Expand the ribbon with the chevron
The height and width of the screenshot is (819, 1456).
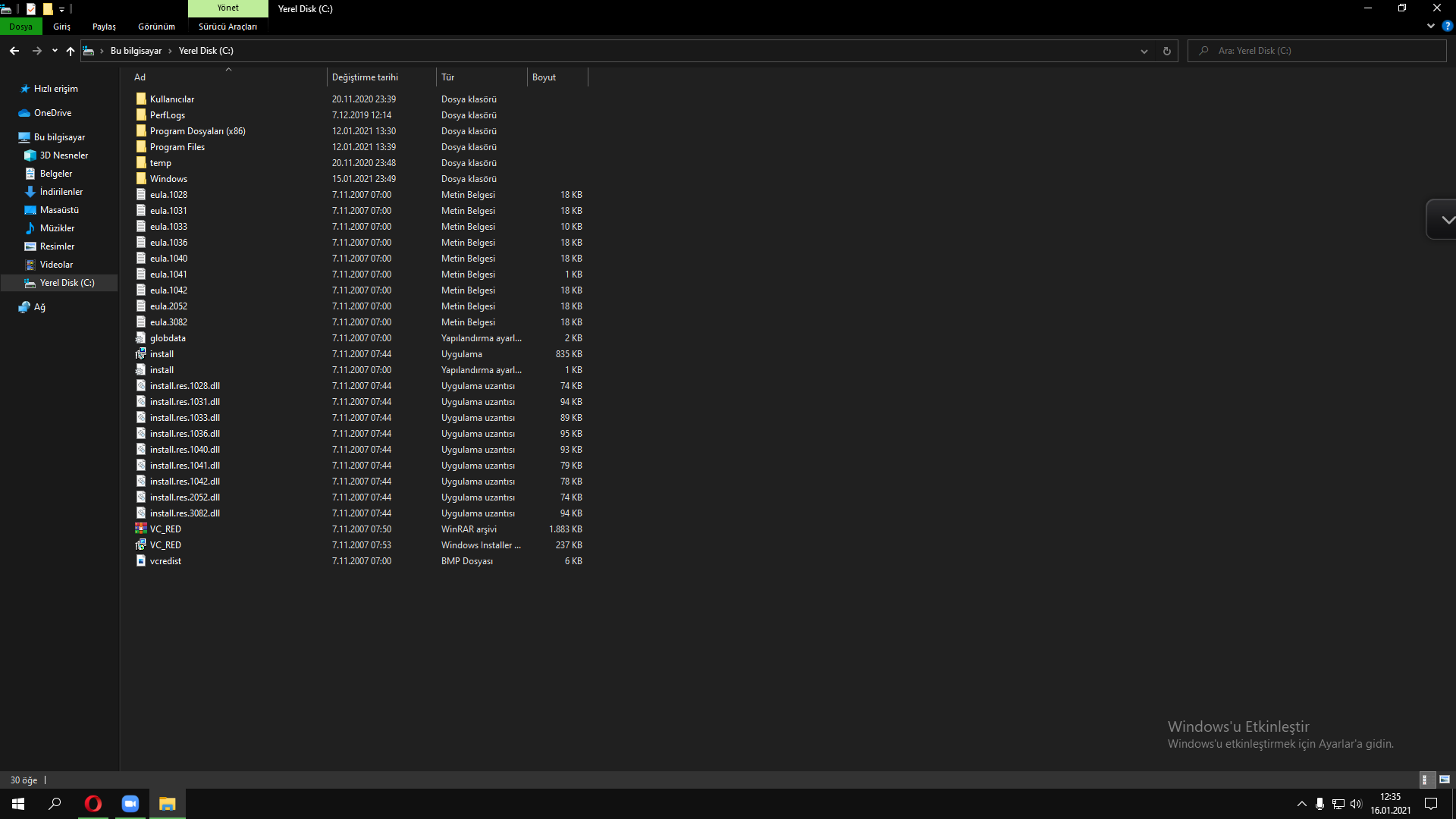(x=1431, y=26)
